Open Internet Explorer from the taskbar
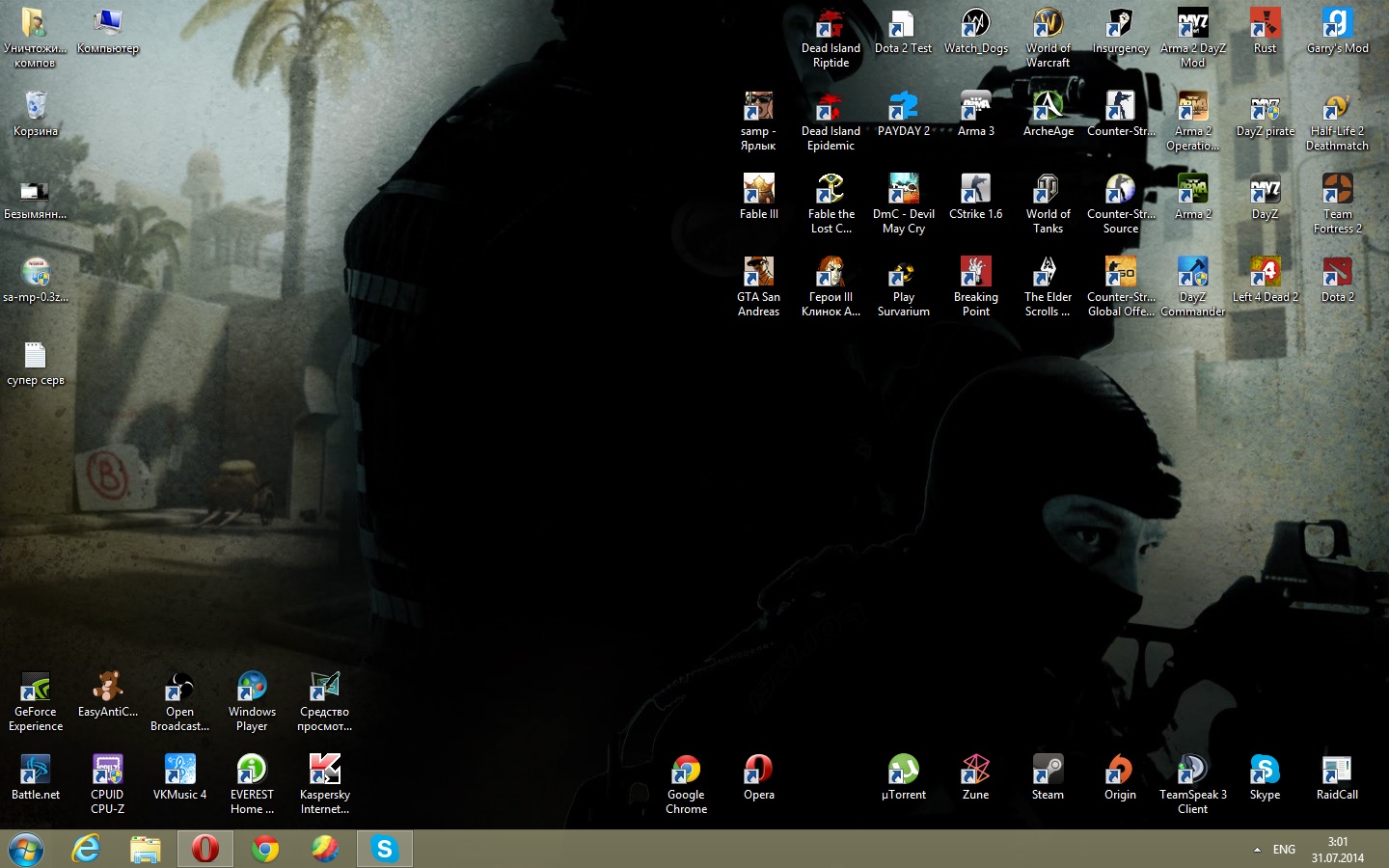Viewport: 1389px width, 868px height. coord(86,849)
